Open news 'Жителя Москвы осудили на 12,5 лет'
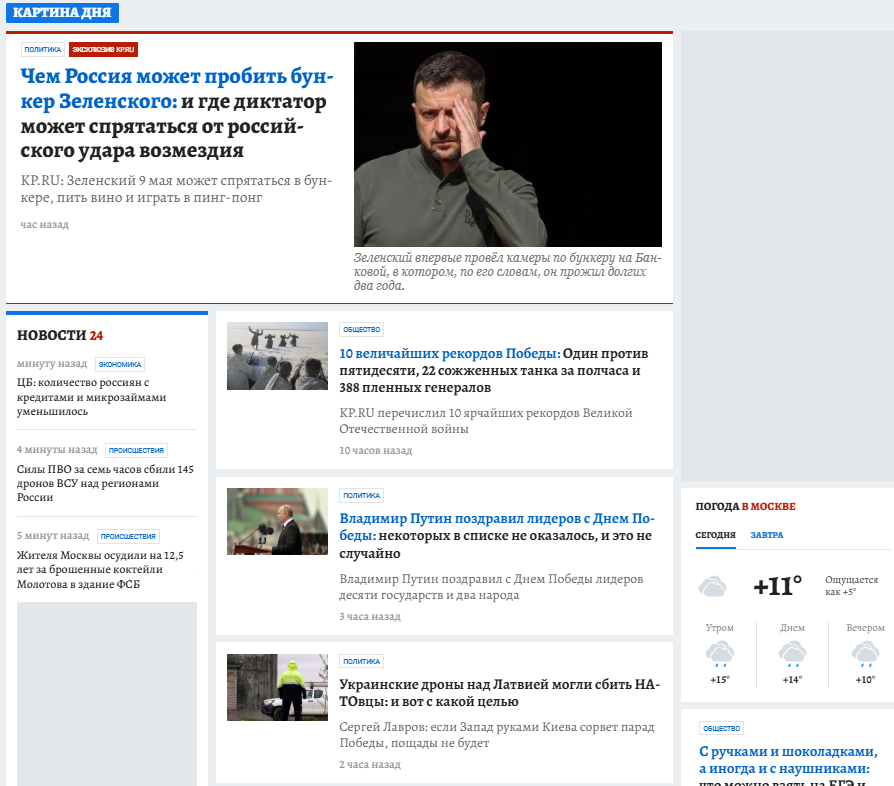The width and height of the screenshot is (894, 786). (100, 569)
